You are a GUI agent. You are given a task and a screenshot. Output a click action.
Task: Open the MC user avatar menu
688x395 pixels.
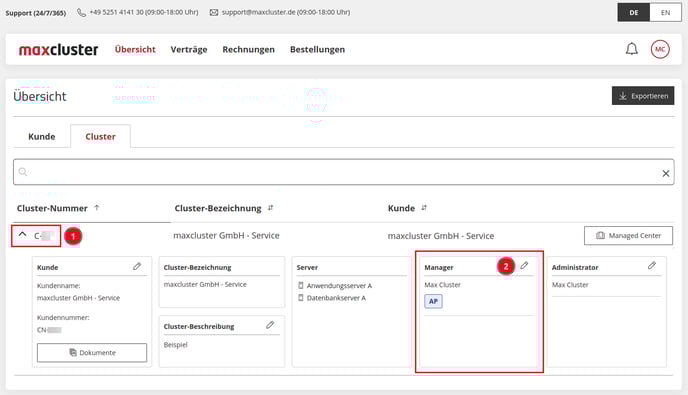point(660,49)
